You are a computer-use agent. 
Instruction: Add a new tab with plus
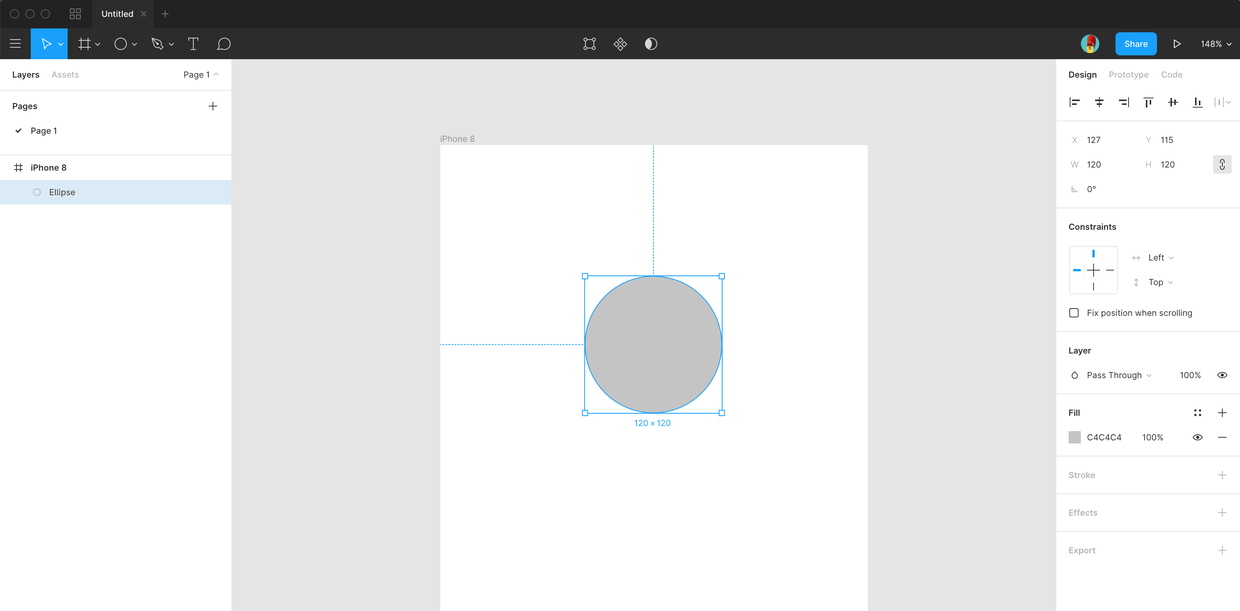point(165,14)
